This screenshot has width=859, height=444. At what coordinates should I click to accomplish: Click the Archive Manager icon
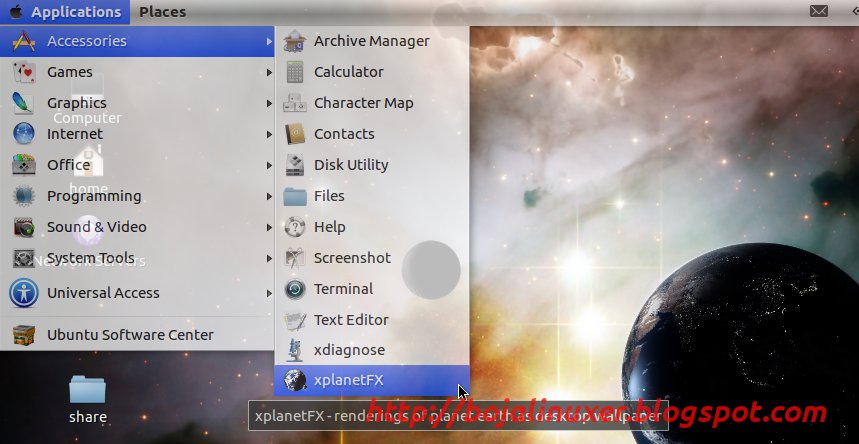tap(295, 41)
